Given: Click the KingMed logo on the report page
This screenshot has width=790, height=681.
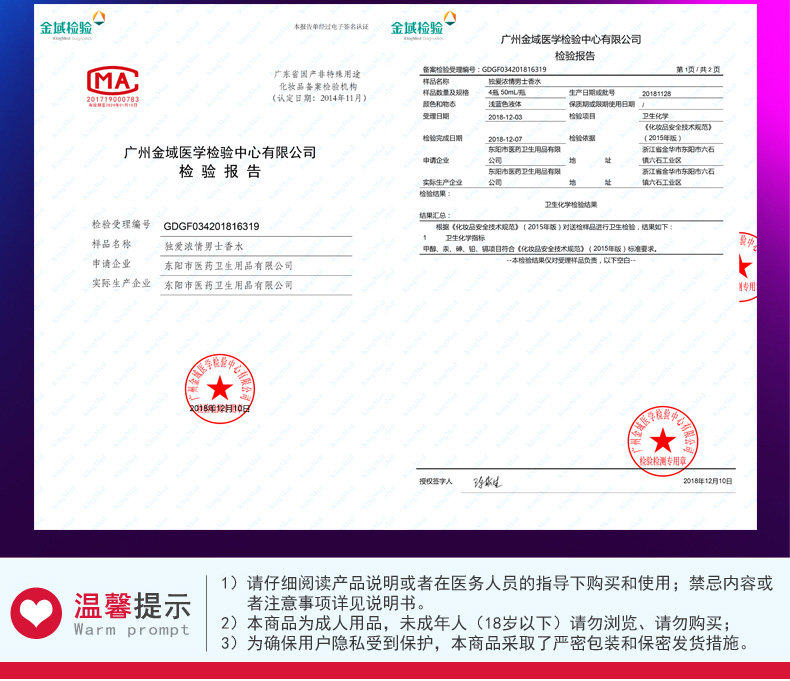Looking at the screenshot, I should pyautogui.click(x=424, y=26).
